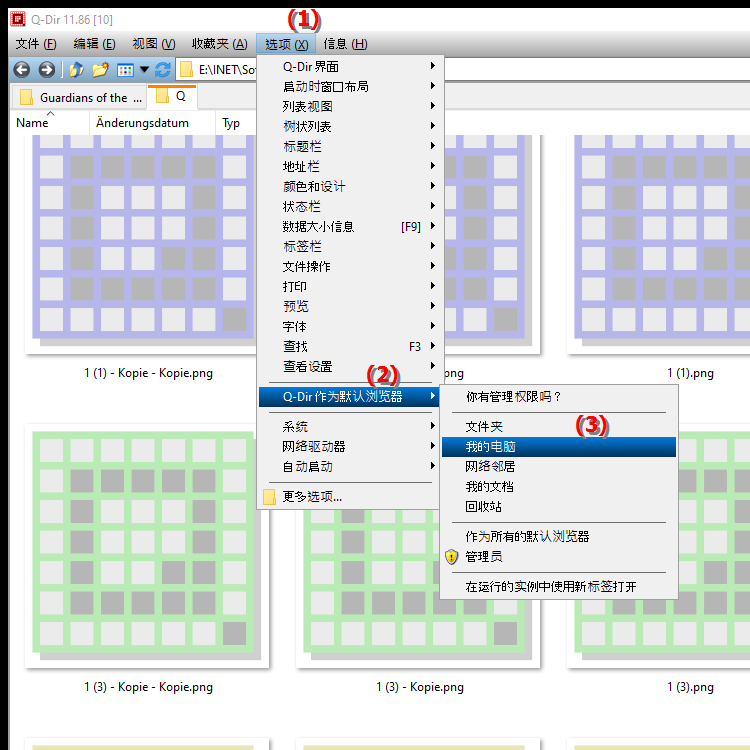The image size is (750, 750).
Task: Expand the 列表视图 submenu
Action: [350, 107]
